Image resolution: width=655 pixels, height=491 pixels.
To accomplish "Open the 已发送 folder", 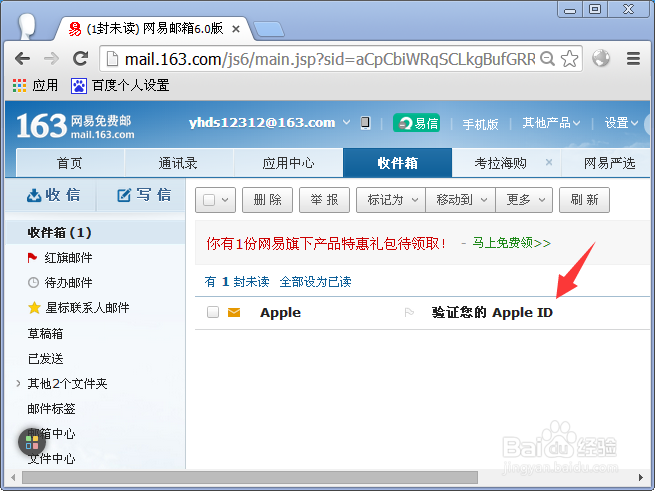I will tap(45, 359).
